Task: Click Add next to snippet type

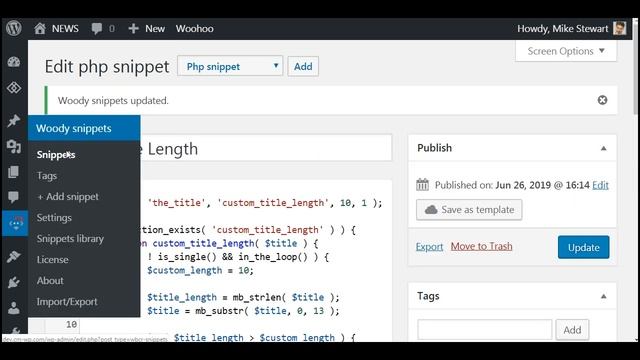Action: click(303, 66)
